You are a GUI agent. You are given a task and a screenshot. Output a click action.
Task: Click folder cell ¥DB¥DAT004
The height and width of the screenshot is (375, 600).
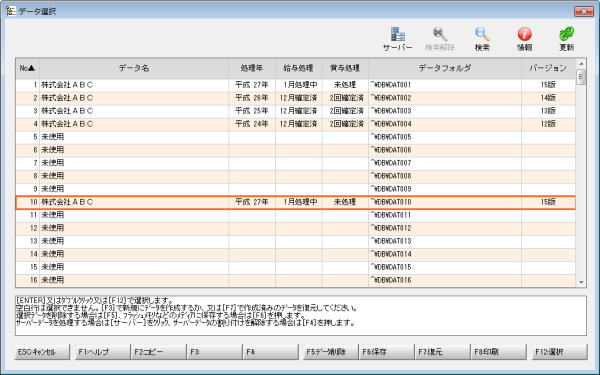pos(445,124)
